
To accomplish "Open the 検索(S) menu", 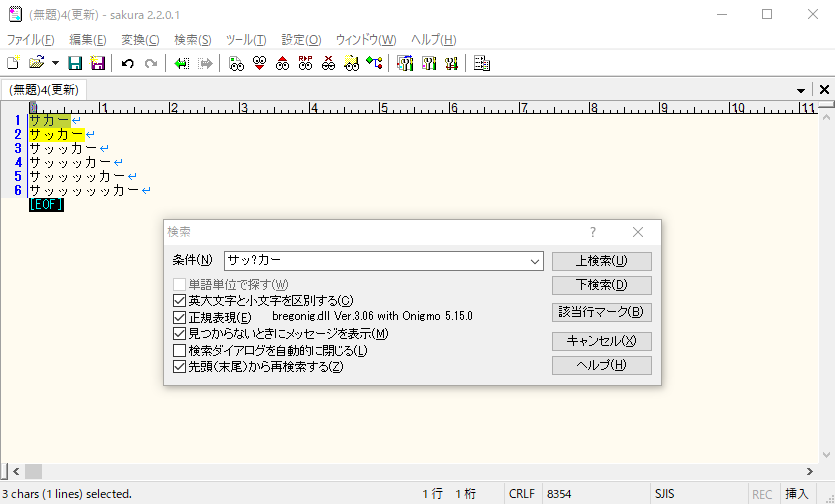I will [192, 40].
